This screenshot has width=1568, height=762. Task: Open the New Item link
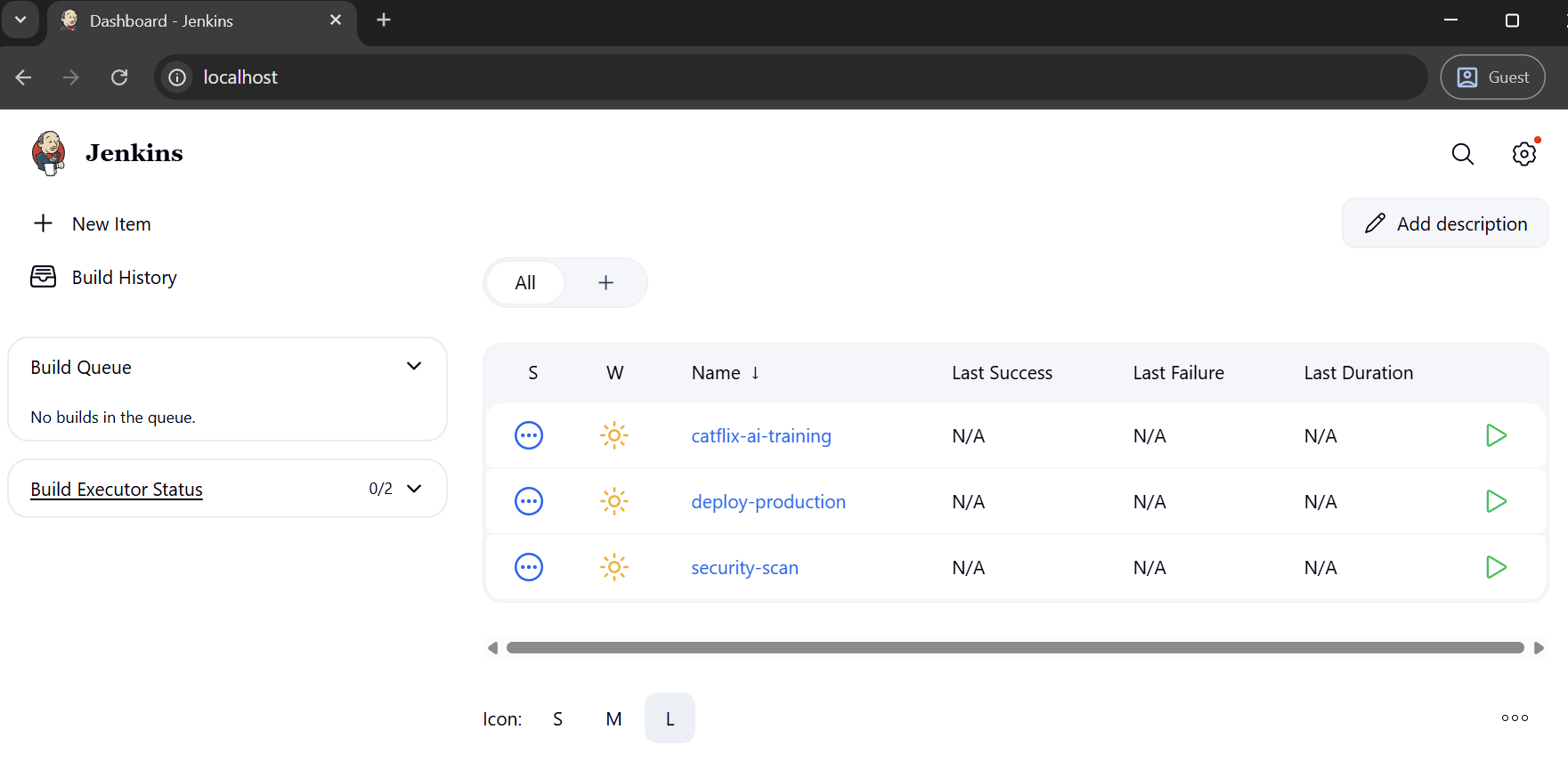tap(111, 224)
